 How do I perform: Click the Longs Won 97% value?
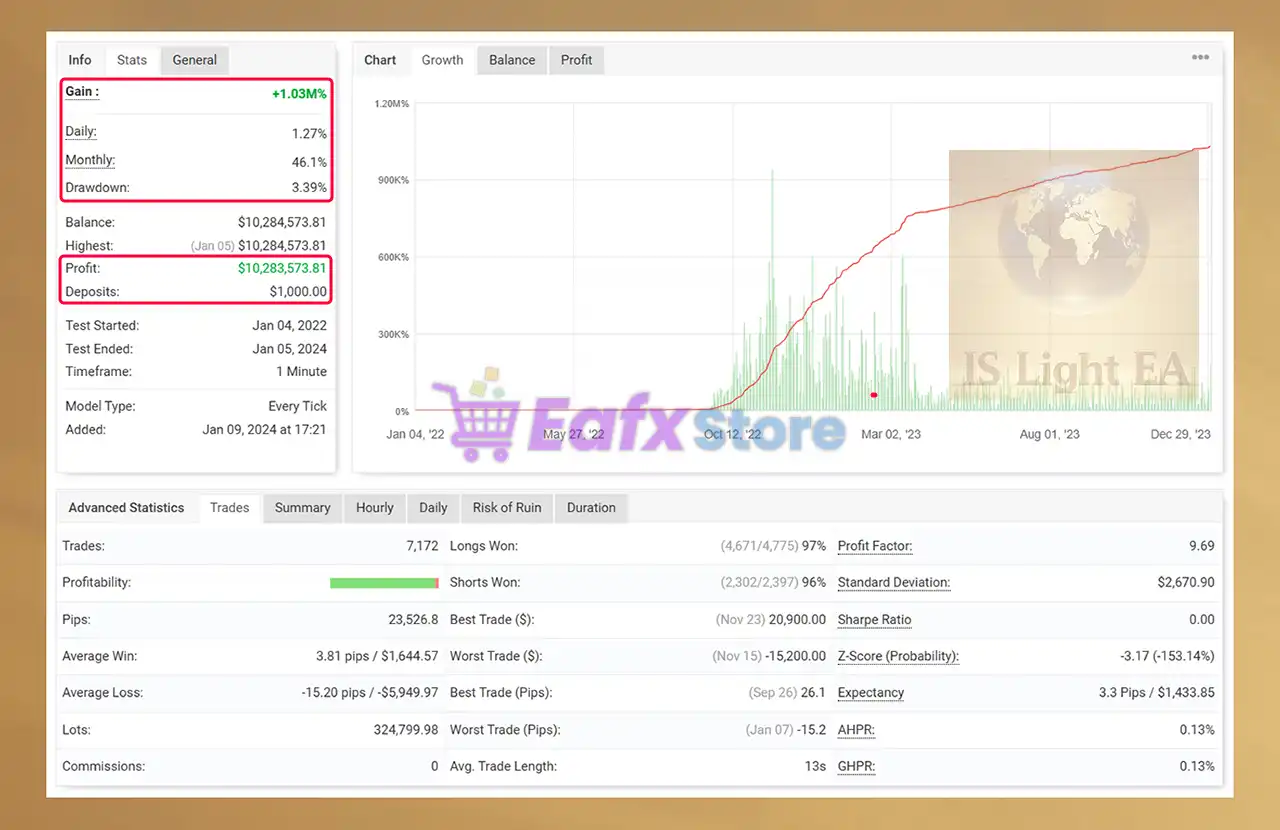coord(774,546)
